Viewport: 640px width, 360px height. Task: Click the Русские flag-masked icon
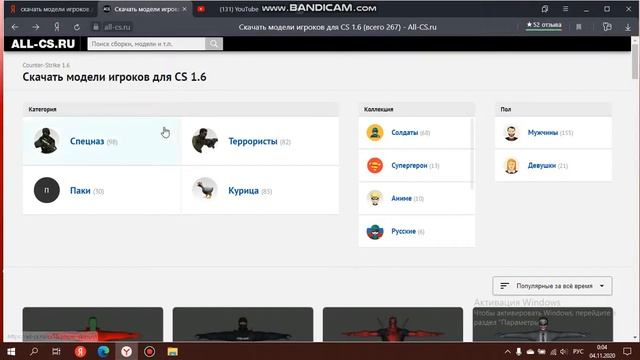375,231
